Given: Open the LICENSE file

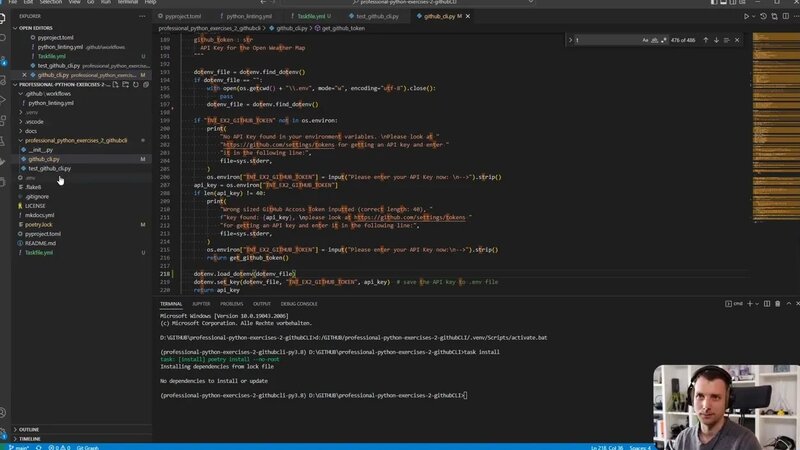Looking at the screenshot, I should pyautogui.click(x=82, y=206).
